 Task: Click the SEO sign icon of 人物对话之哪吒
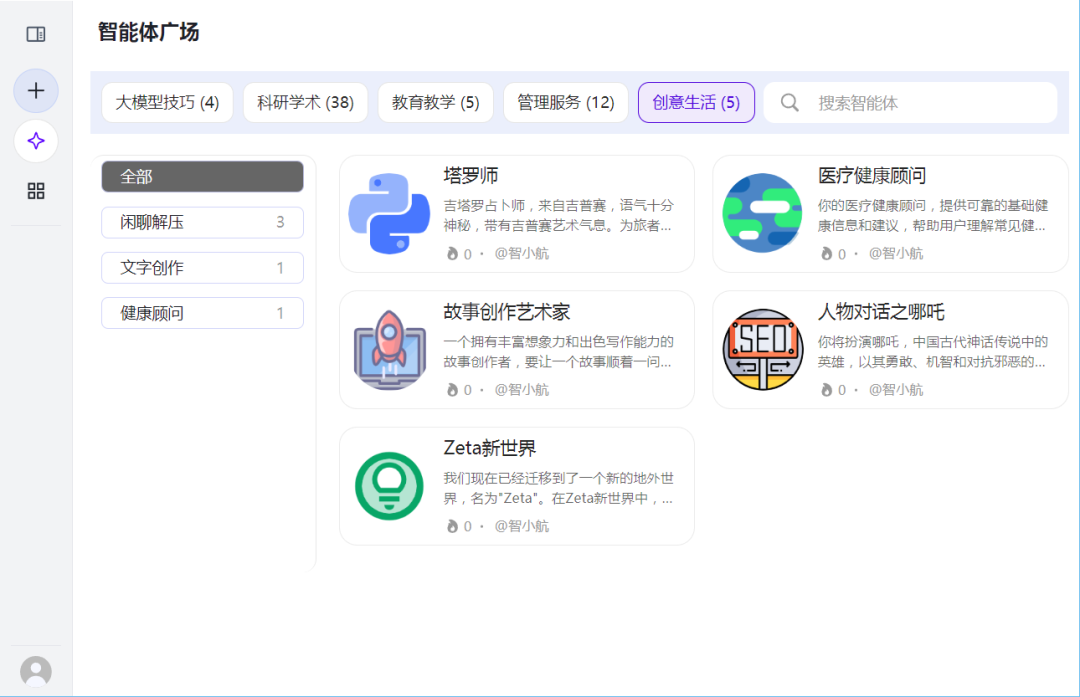(x=762, y=350)
